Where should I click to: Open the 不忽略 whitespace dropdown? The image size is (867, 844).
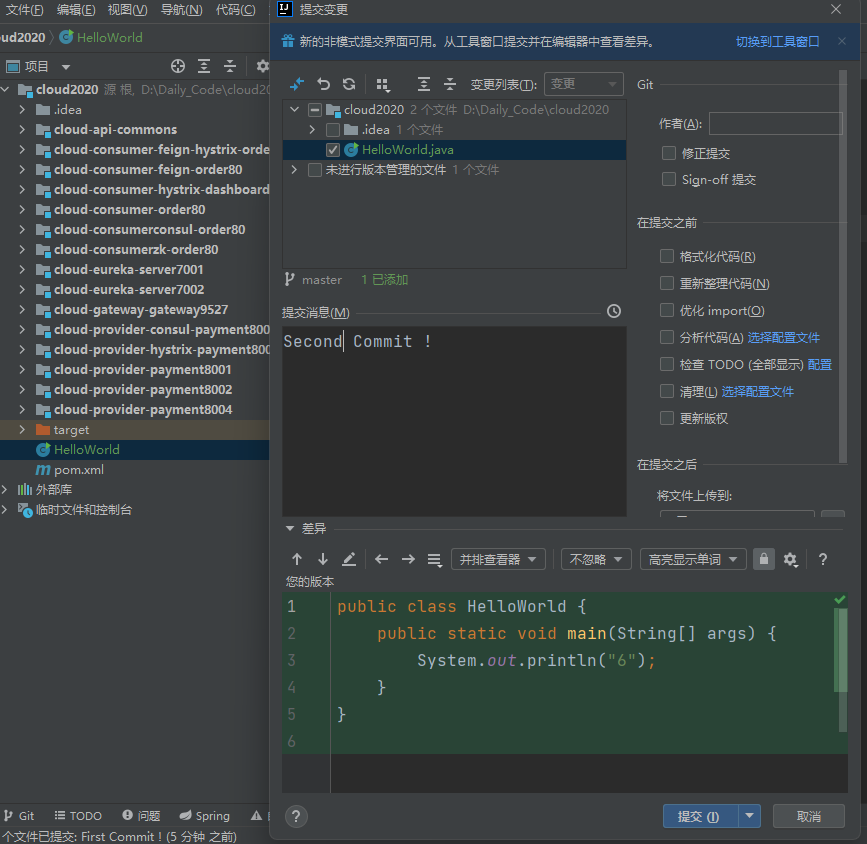click(x=596, y=559)
